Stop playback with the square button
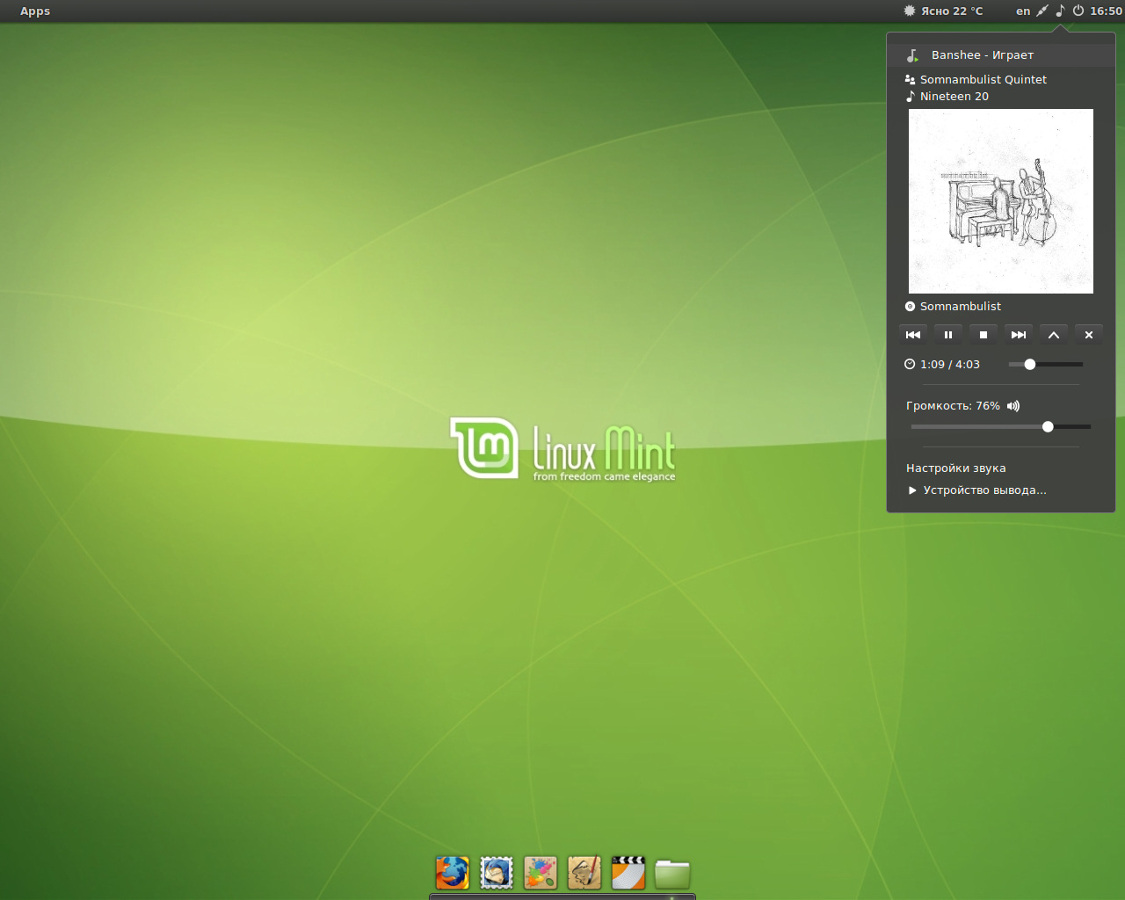Viewport: 1125px width, 900px height. 983,334
